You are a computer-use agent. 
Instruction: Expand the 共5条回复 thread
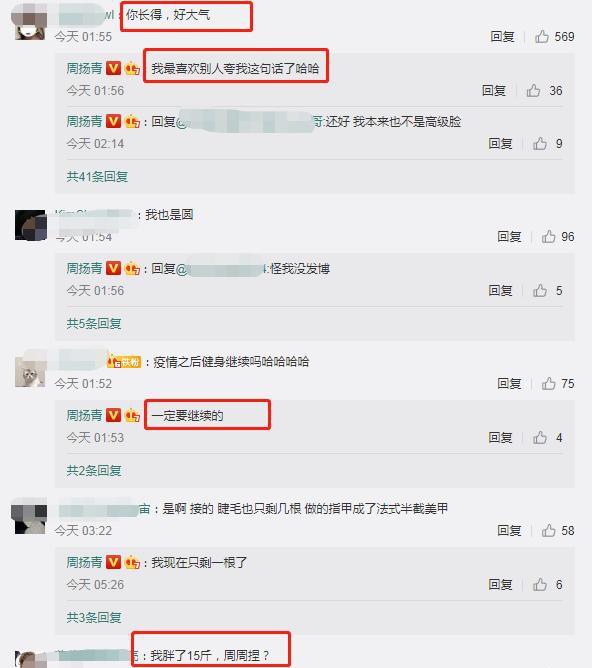[94, 323]
